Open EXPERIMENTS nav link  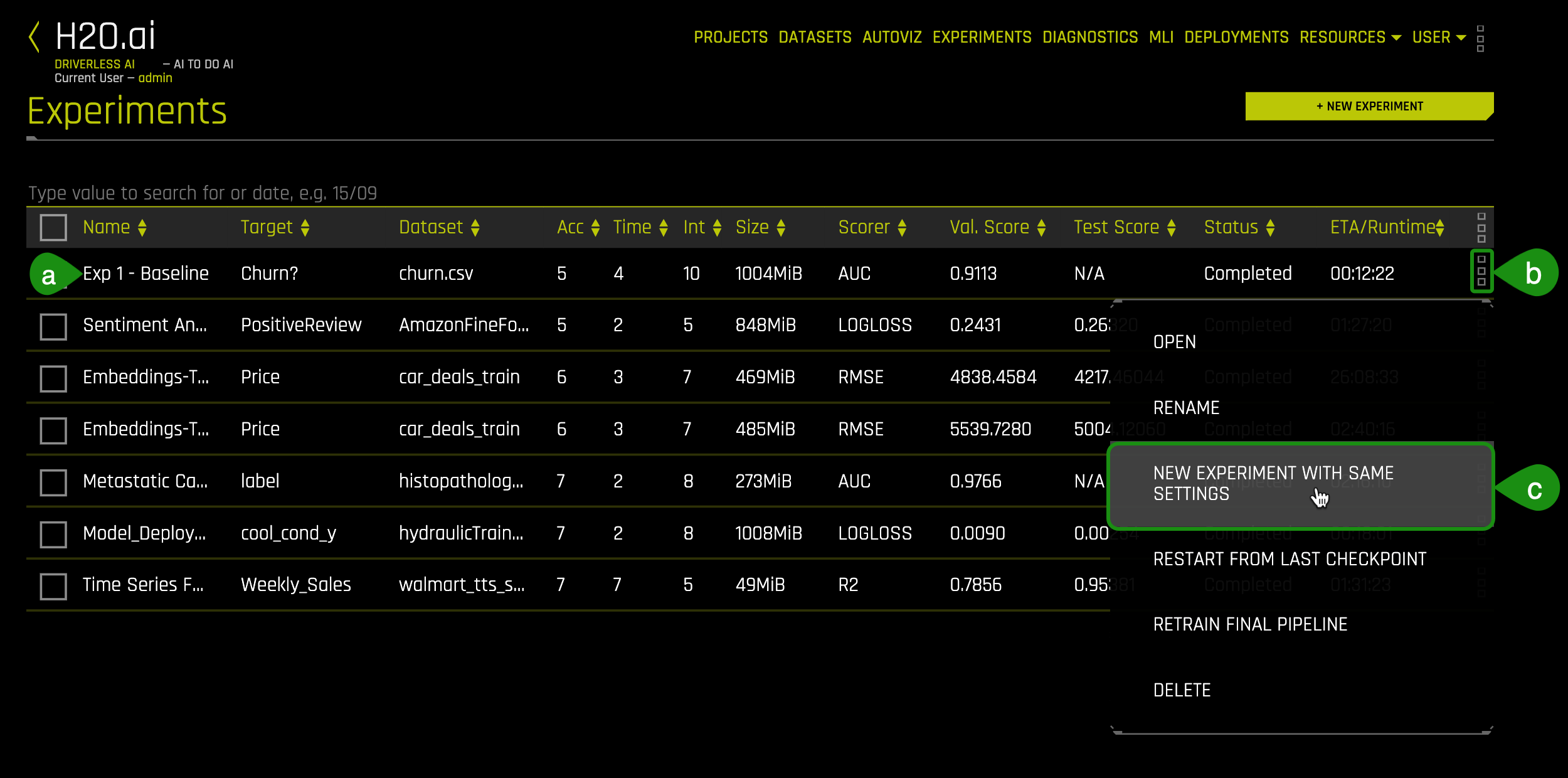pyautogui.click(x=982, y=37)
